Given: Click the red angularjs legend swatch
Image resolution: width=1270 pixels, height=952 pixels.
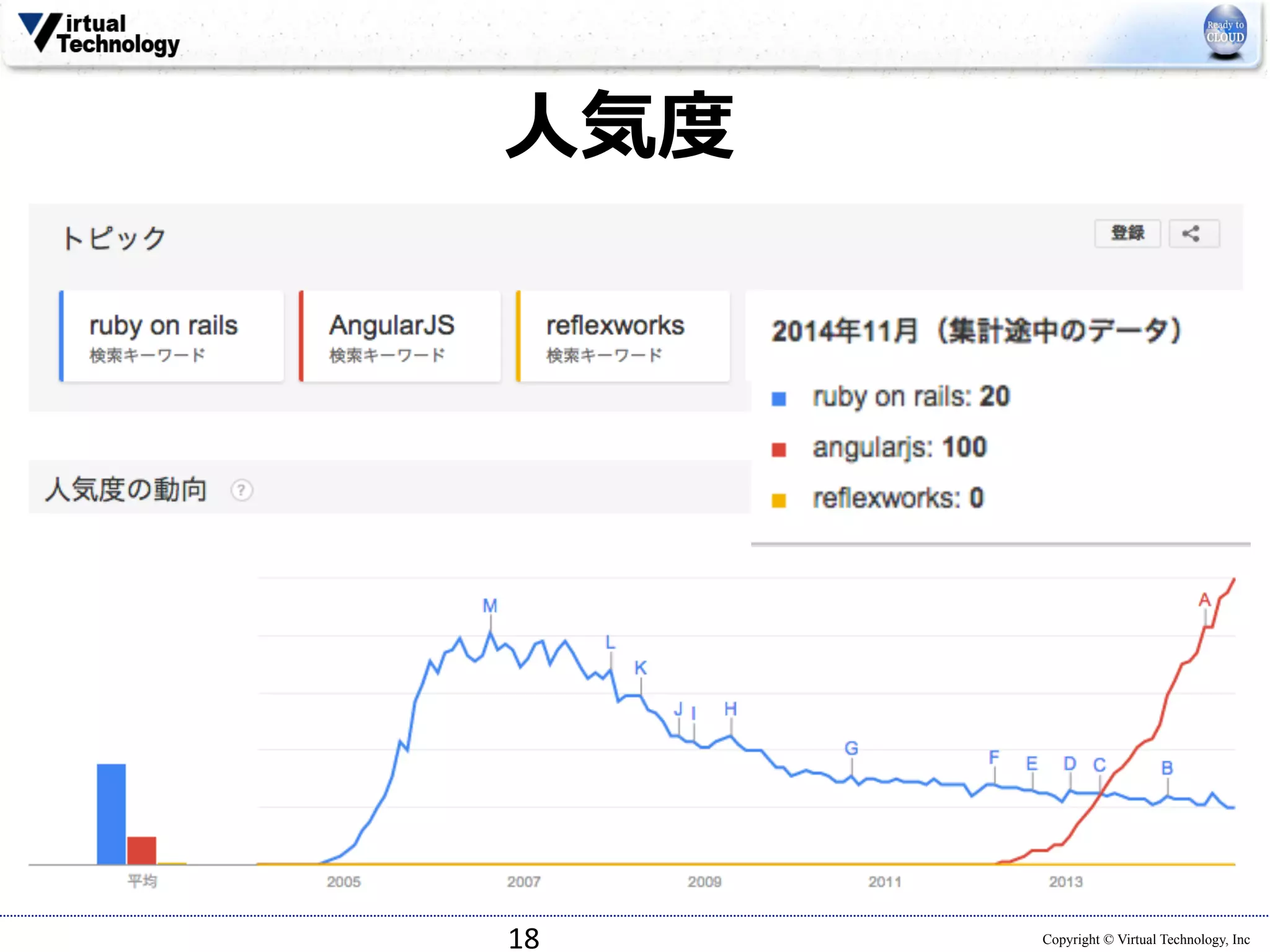Looking at the screenshot, I should click(779, 449).
